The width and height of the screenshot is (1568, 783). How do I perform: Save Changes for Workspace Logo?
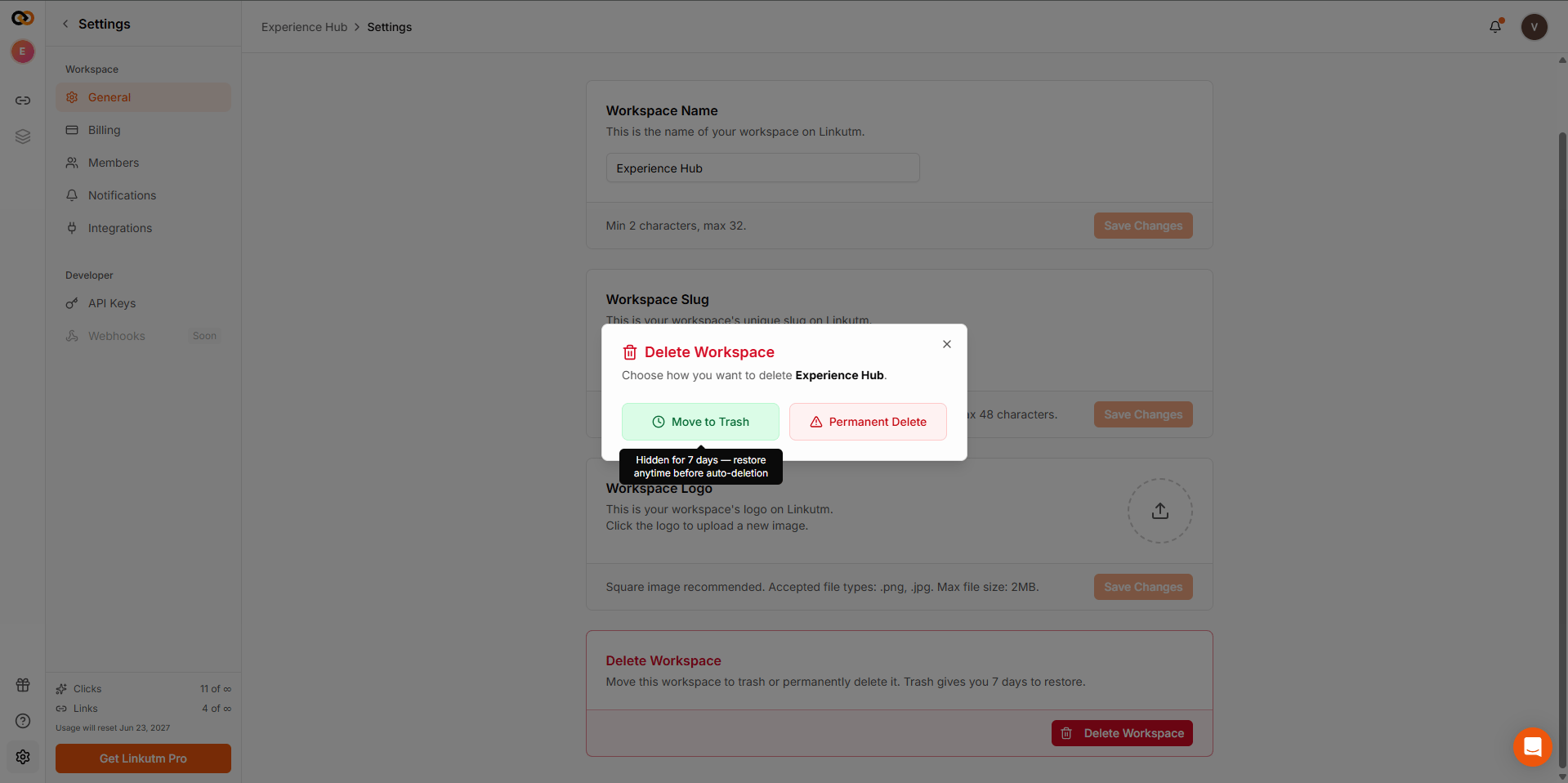[x=1143, y=587]
